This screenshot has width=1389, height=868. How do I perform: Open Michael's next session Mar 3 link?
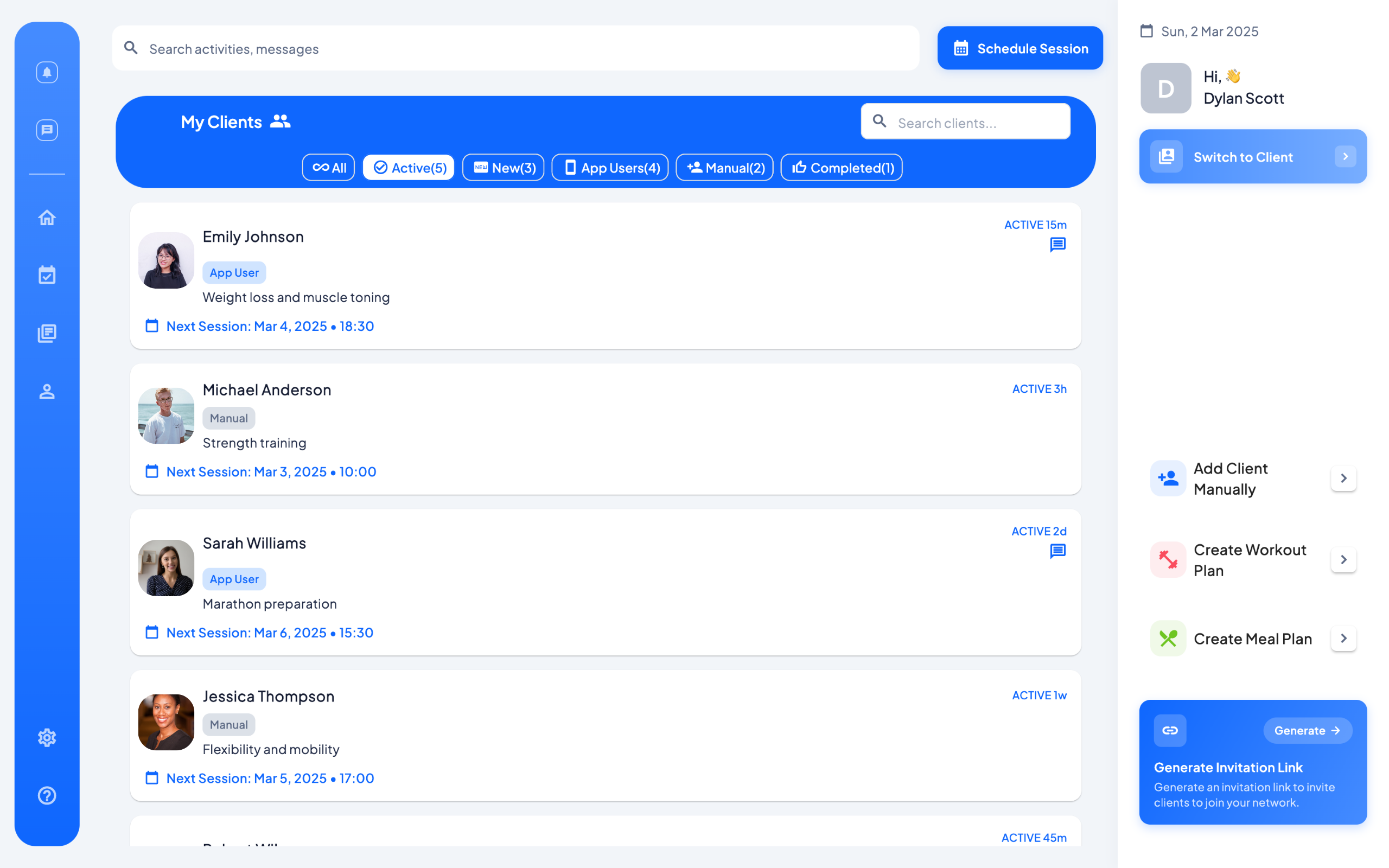[x=271, y=472]
